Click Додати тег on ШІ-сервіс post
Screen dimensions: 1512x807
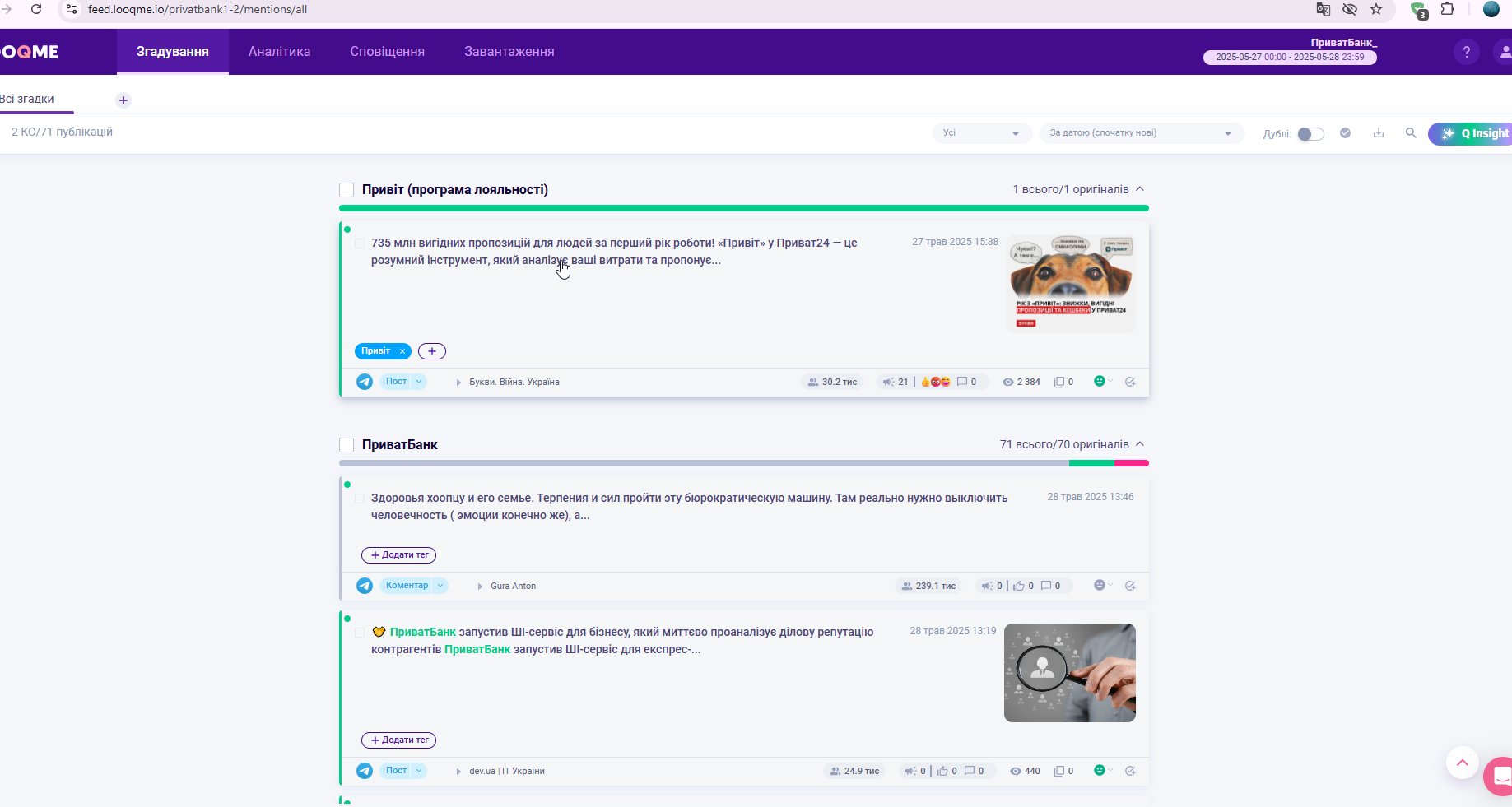tap(399, 740)
